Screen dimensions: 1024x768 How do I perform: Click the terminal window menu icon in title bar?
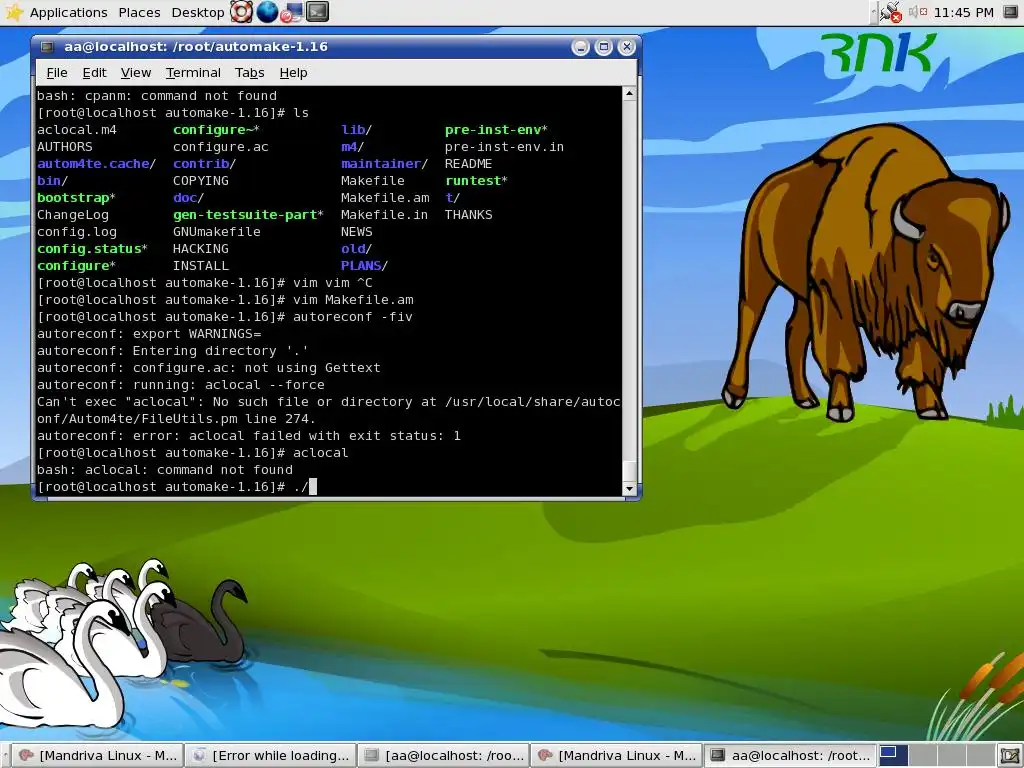click(x=47, y=46)
